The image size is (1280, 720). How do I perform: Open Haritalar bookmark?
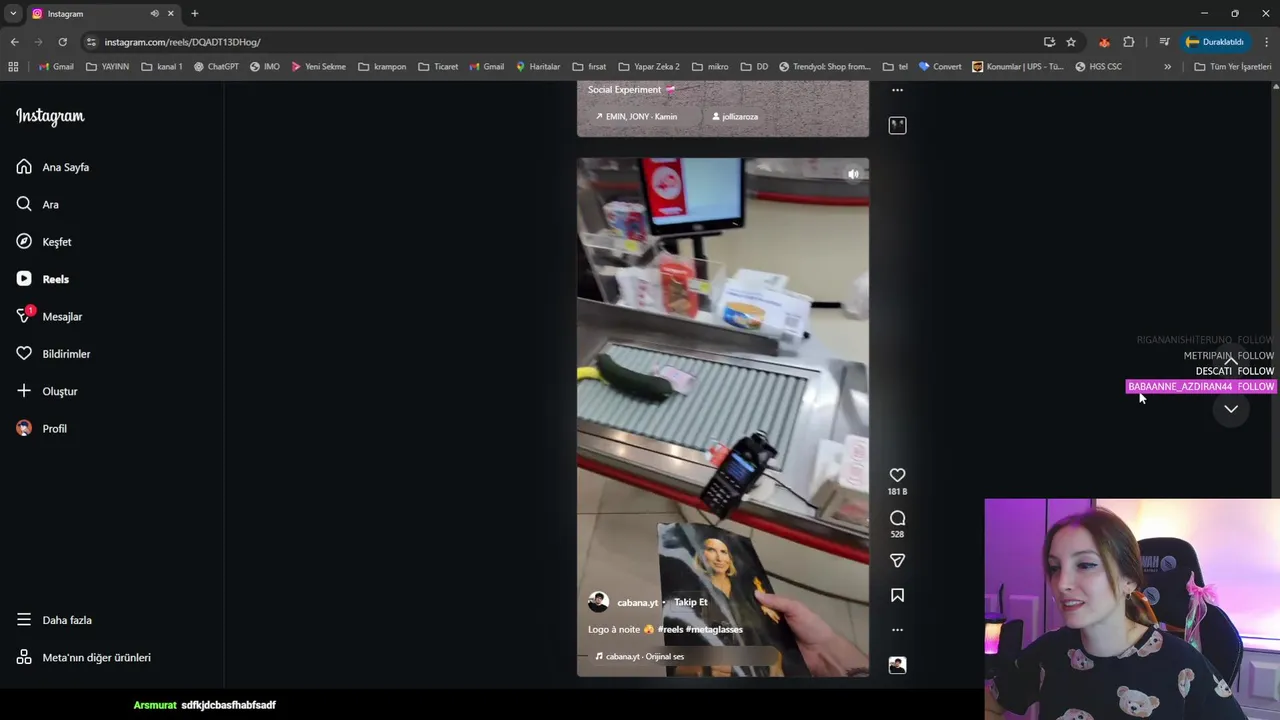coord(538,67)
